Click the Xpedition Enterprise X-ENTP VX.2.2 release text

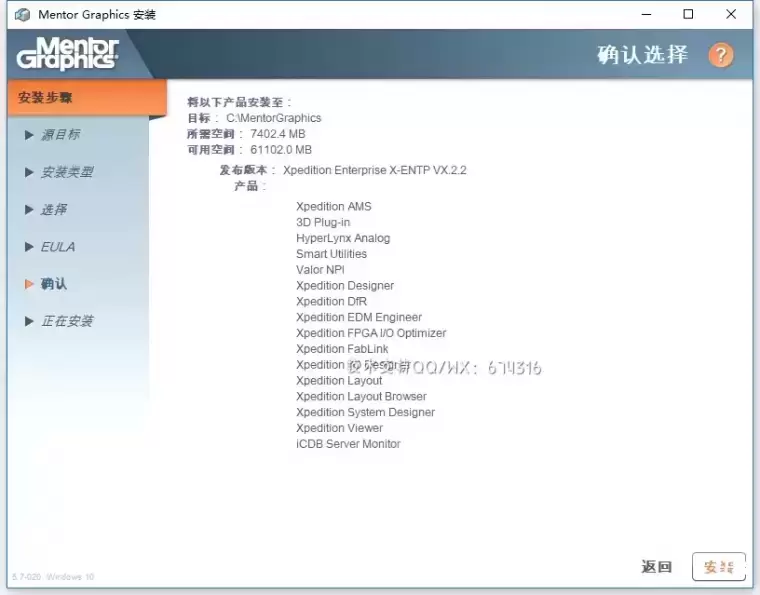[x=375, y=170]
